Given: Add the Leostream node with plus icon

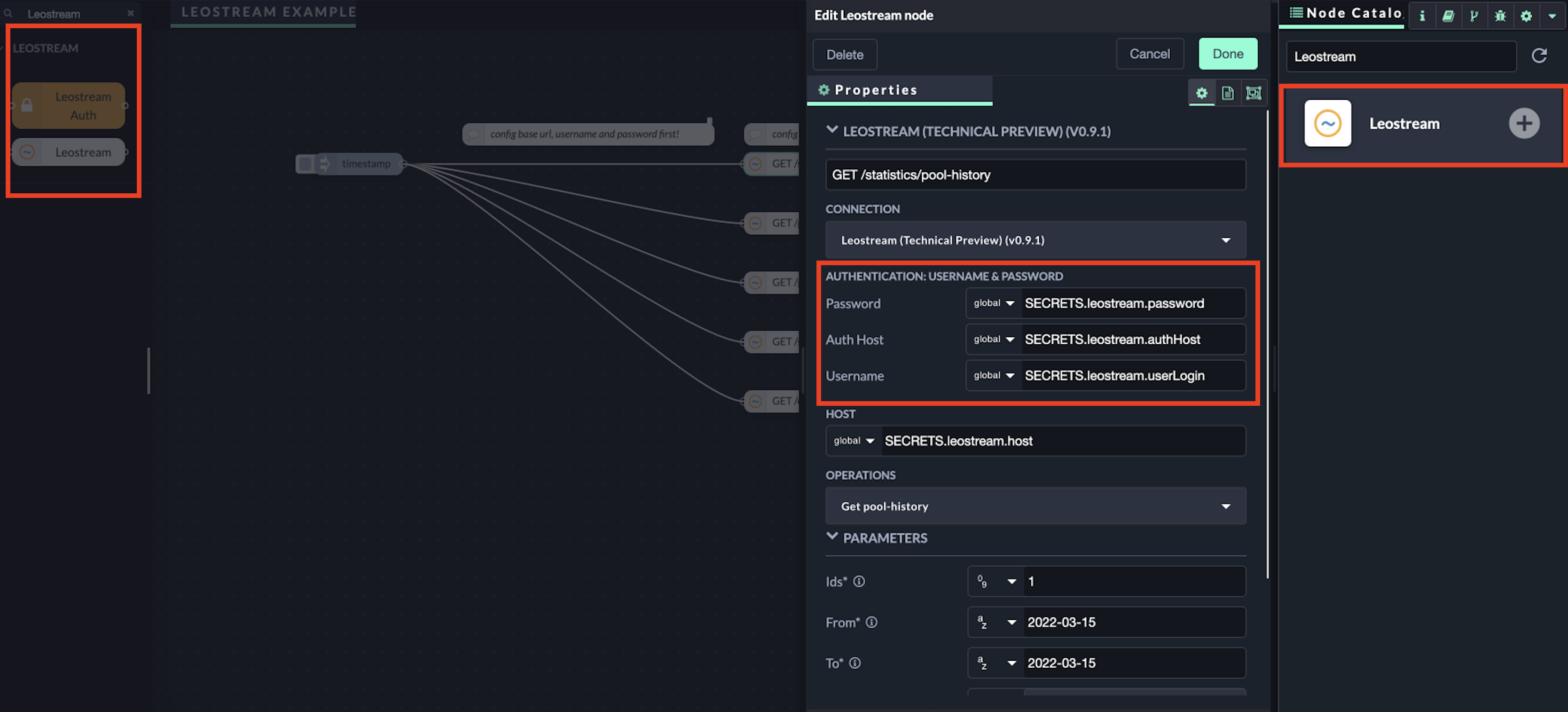Looking at the screenshot, I should pyautogui.click(x=1523, y=124).
